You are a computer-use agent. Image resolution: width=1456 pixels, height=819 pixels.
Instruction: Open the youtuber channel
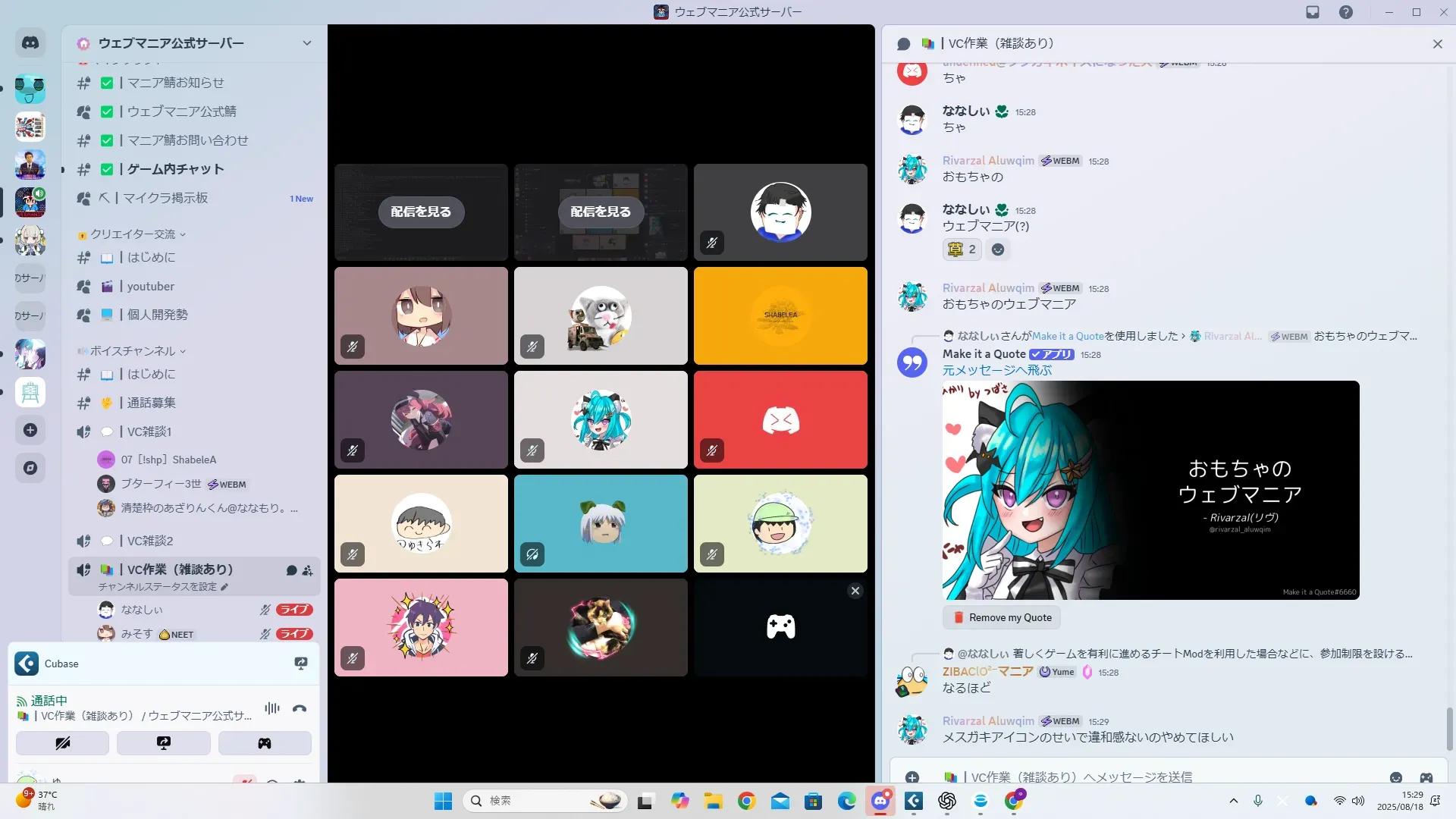pyautogui.click(x=150, y=287)
